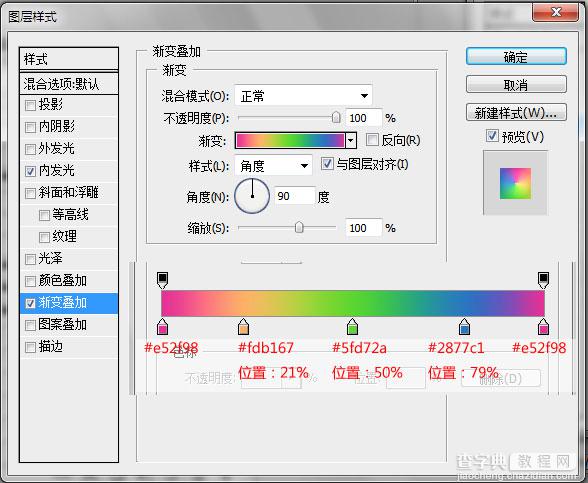The image size is (588, 483).
Task: Close the 图层样式 dialog
Action: pyautogui.click(x=556, y=13)
